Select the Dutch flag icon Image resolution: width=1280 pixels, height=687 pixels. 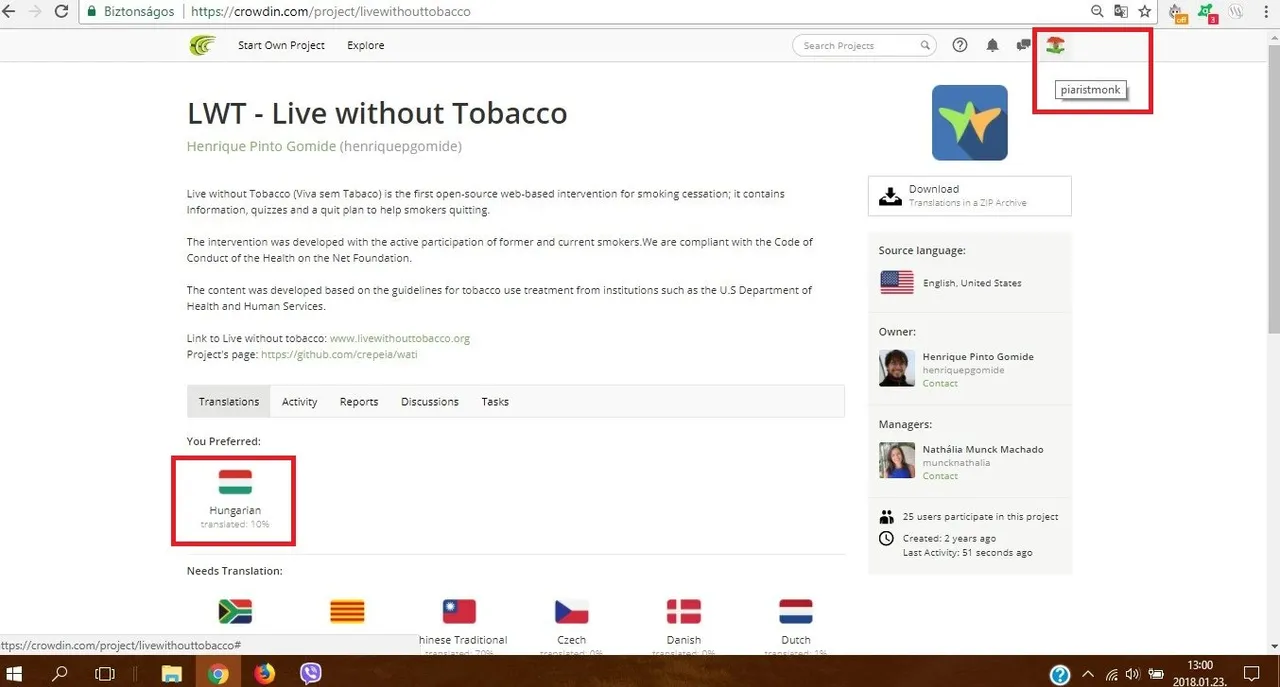(x=796, y=612)
